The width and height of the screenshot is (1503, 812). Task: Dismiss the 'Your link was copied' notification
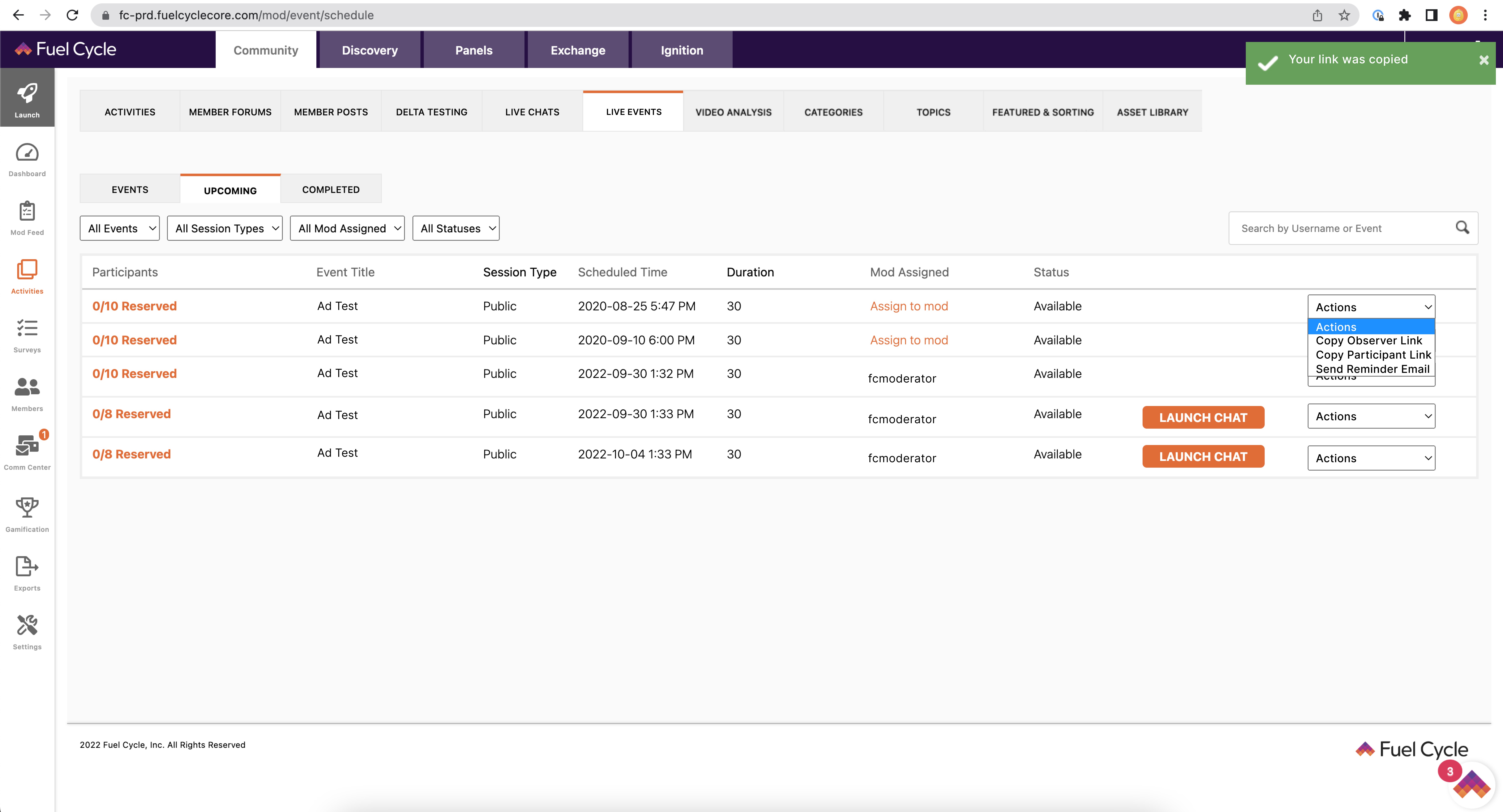1484,60
